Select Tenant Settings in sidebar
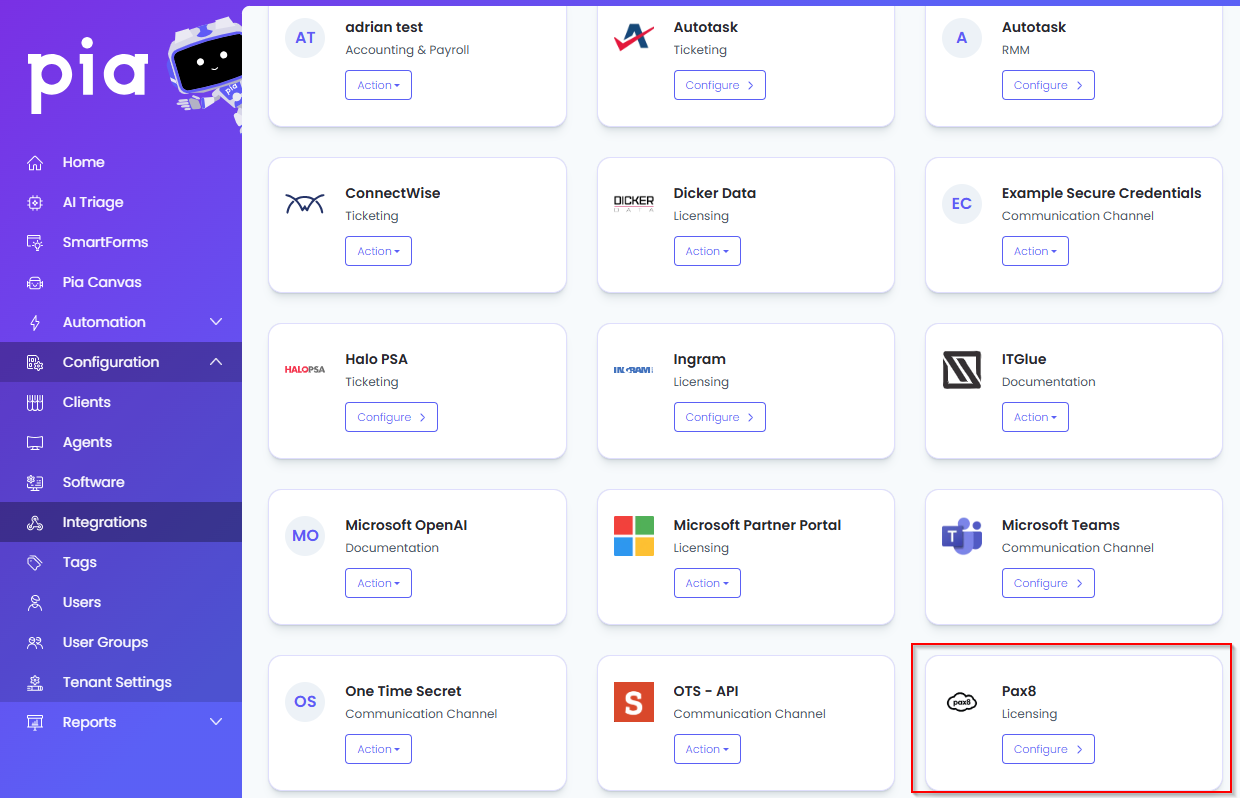 (x=121, y=682)
